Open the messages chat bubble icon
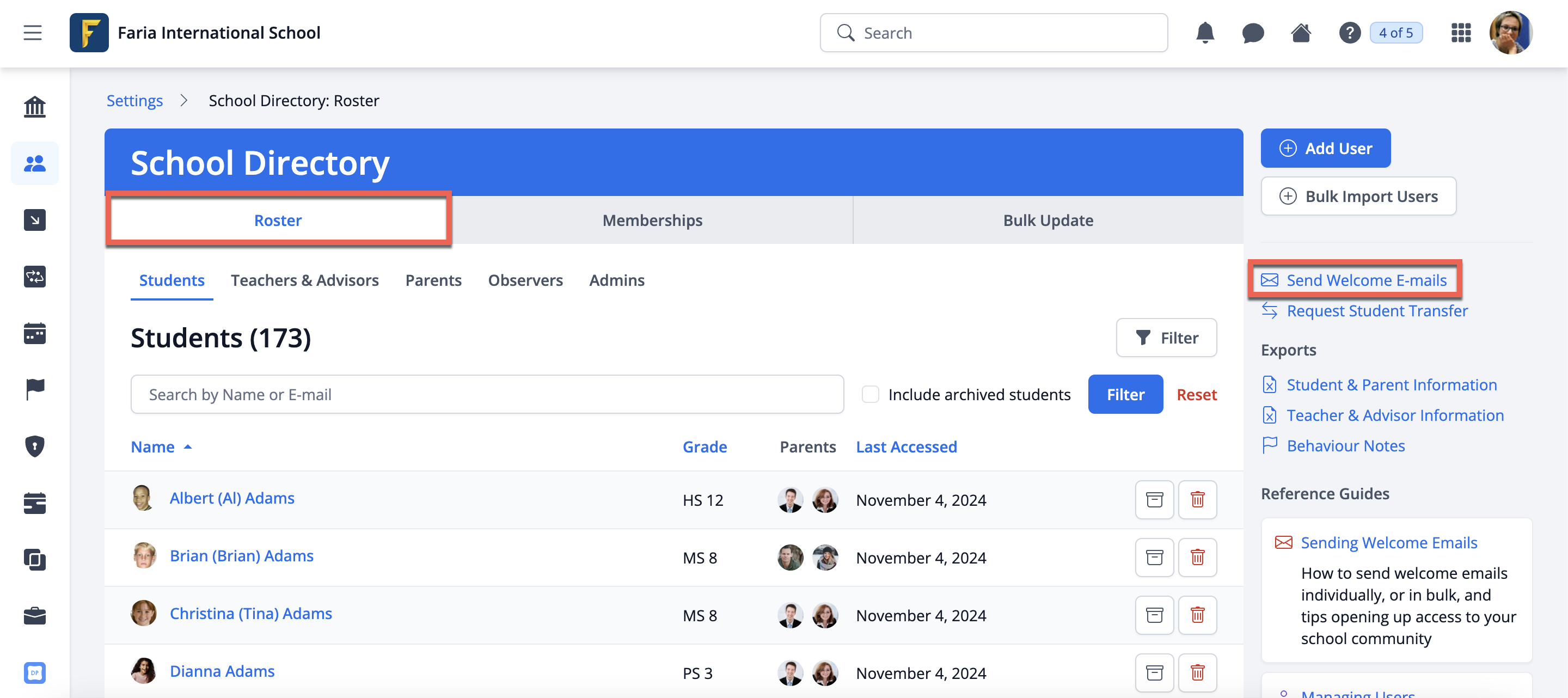 (x=1253, y=33)
